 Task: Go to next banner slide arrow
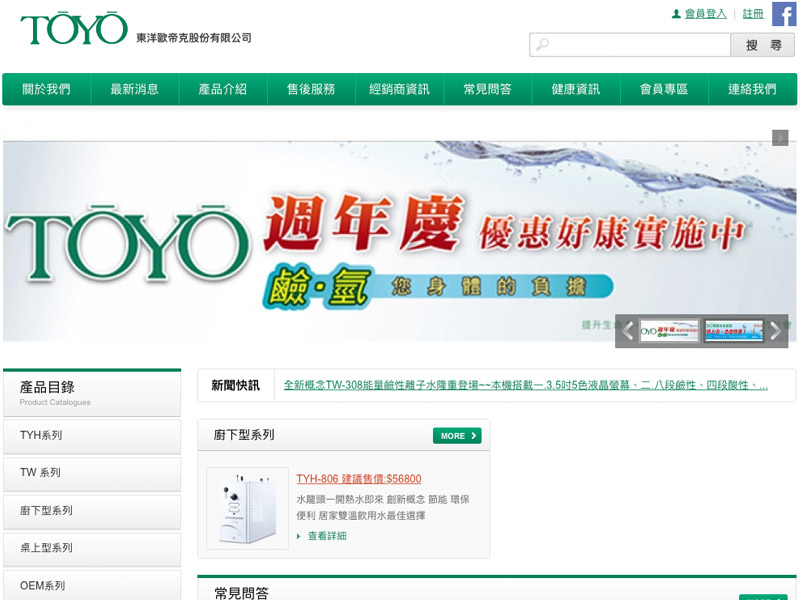click(776, 331)
